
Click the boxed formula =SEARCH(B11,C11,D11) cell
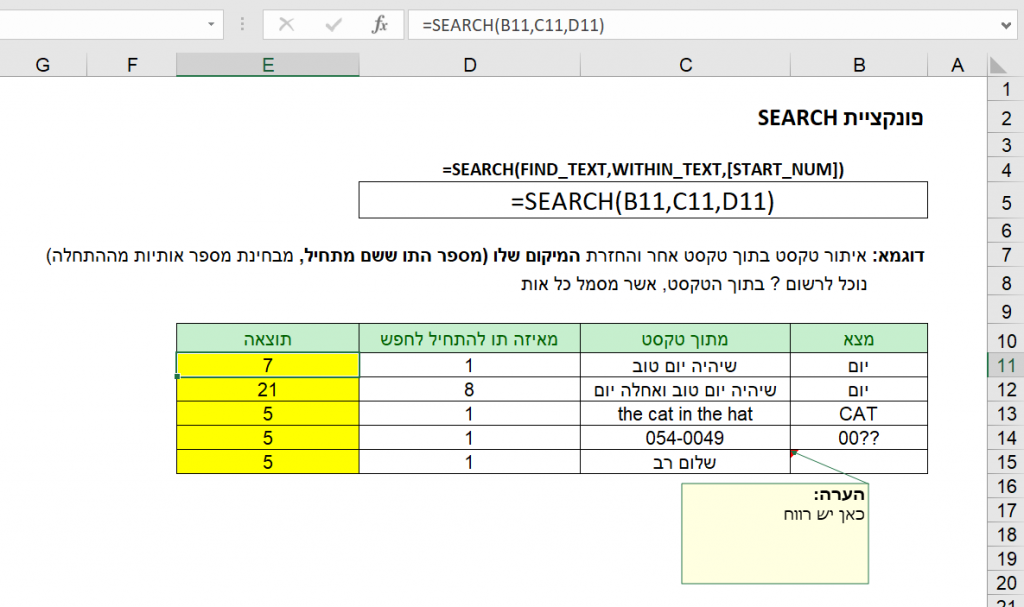click(x=643, y=200)
